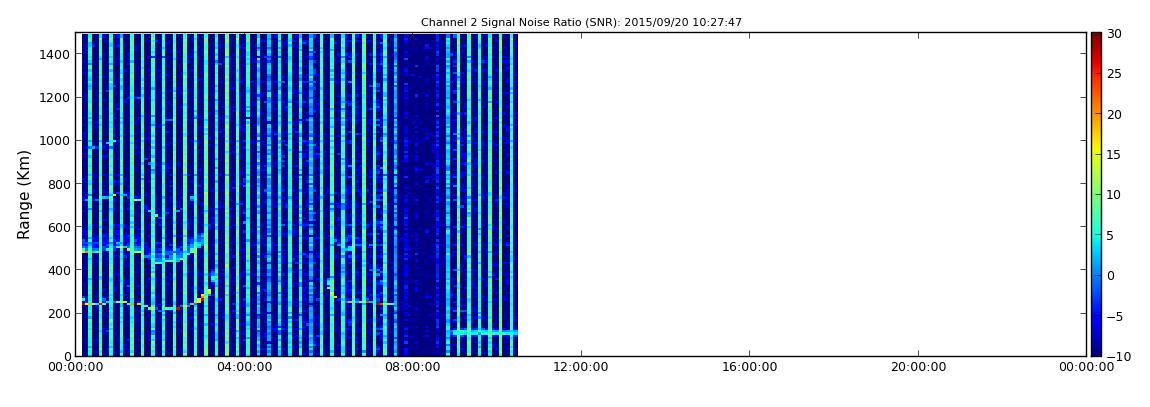Click the colorbar value 20
Screen dimensions: 1150x407
point(1114,114)
